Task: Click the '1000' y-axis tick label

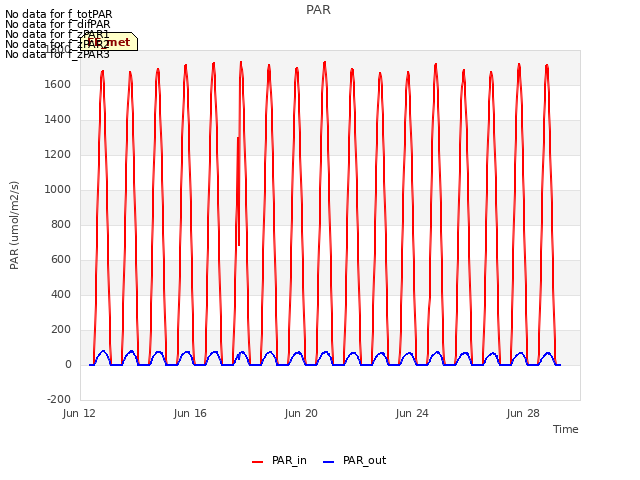Action: [x=58, y=189]
